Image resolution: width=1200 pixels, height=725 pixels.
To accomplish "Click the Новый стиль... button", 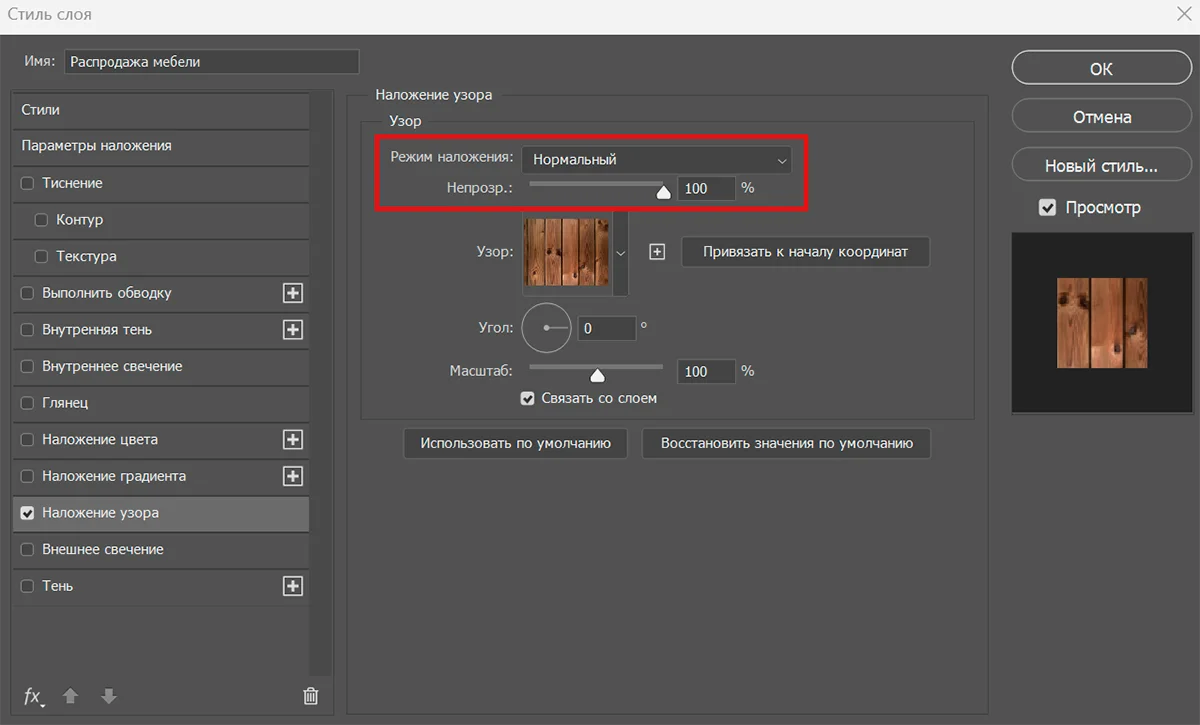I will [1101, 165].
